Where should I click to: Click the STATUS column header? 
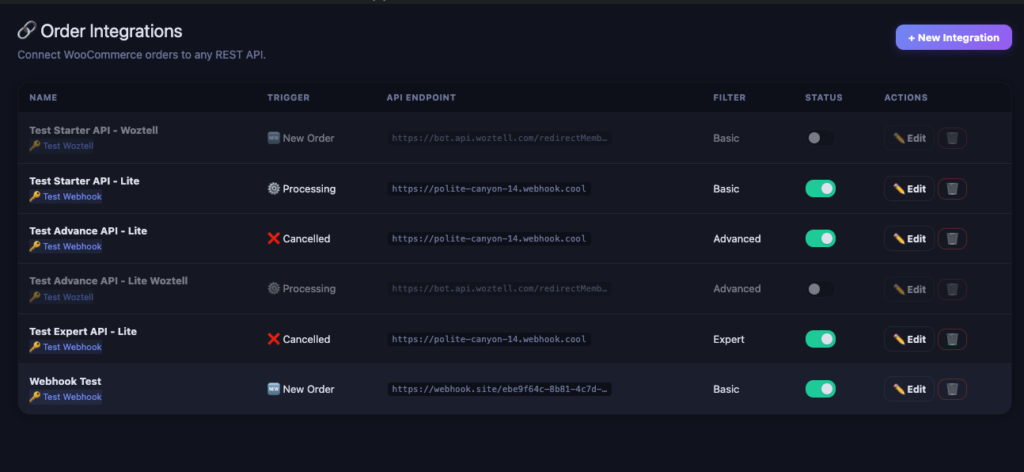824,98
